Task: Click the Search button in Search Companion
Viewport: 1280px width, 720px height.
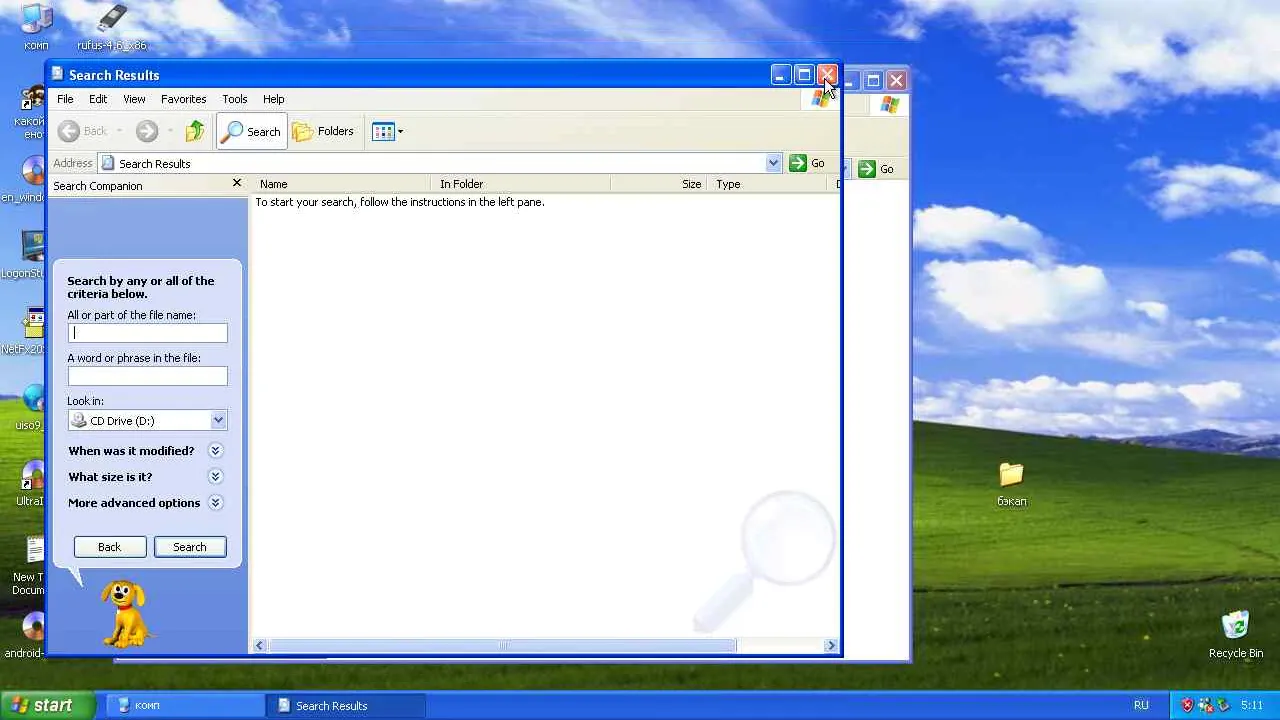Action: coord(190,547)
